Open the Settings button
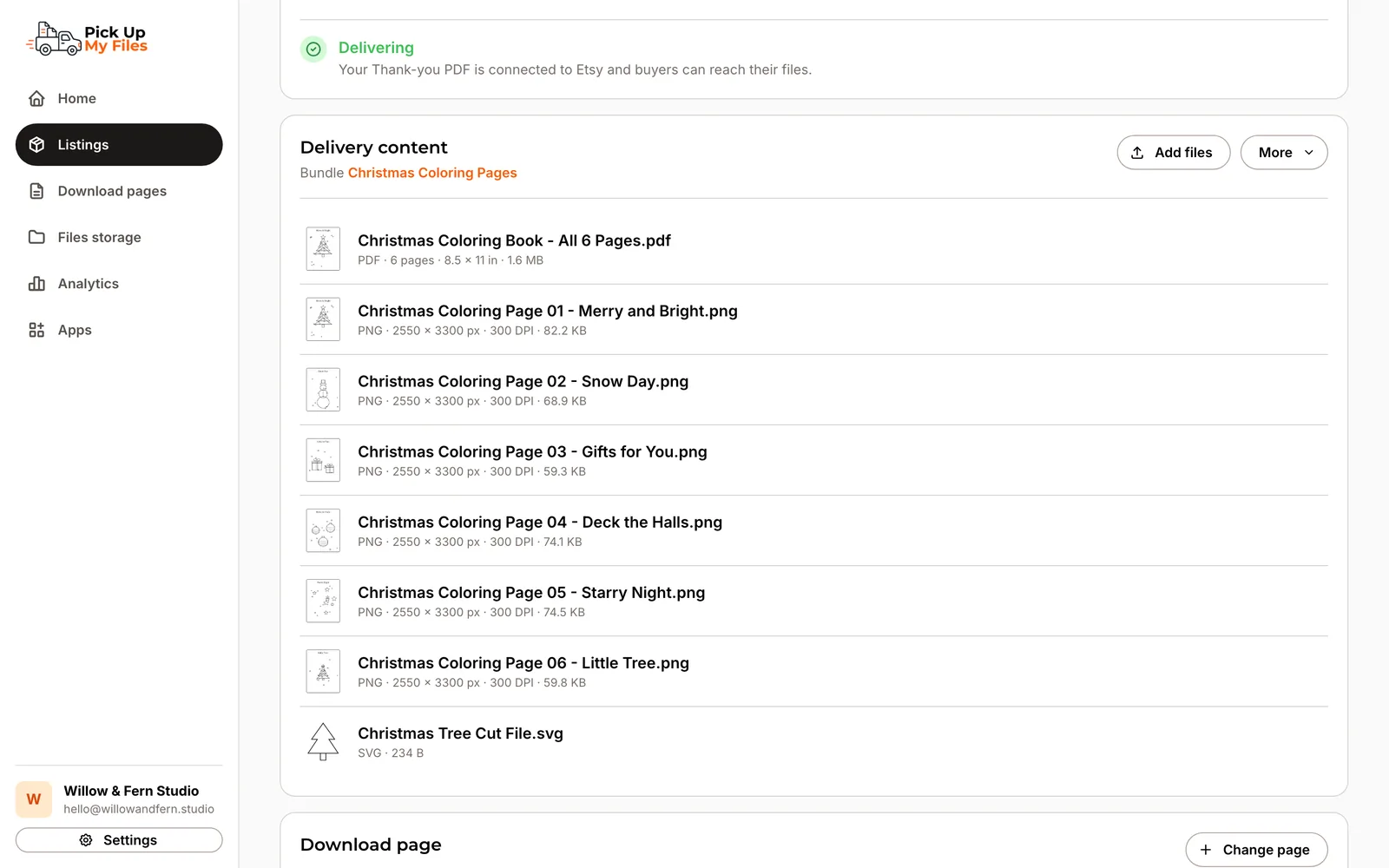This screenshot has height=868, width=1389. [x=119, y=840]
